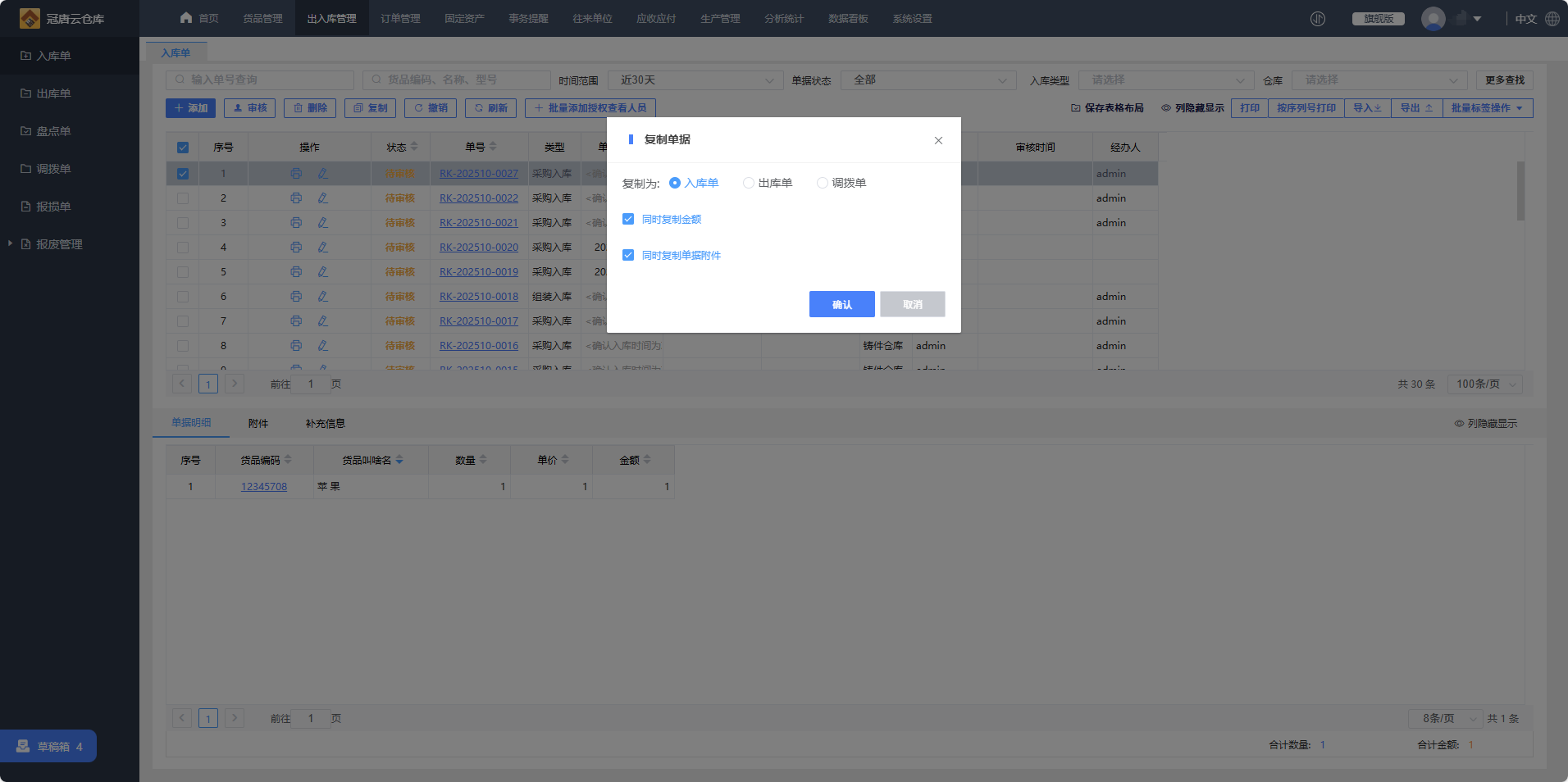Click the language globe icon
This screenshot has width=1568, height=782.
pos(1552,19)
